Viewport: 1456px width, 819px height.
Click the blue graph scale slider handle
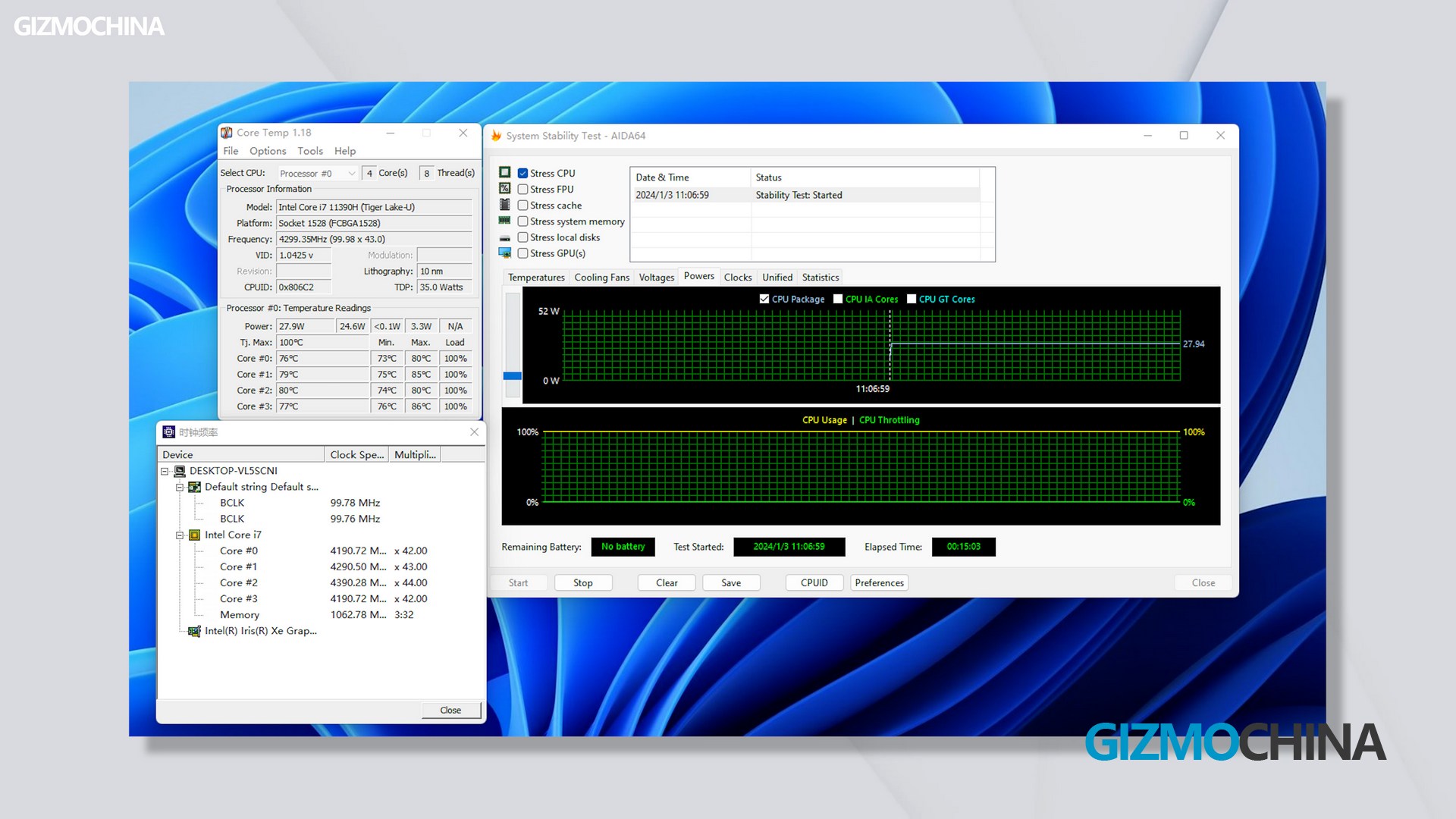click(513, 376)
